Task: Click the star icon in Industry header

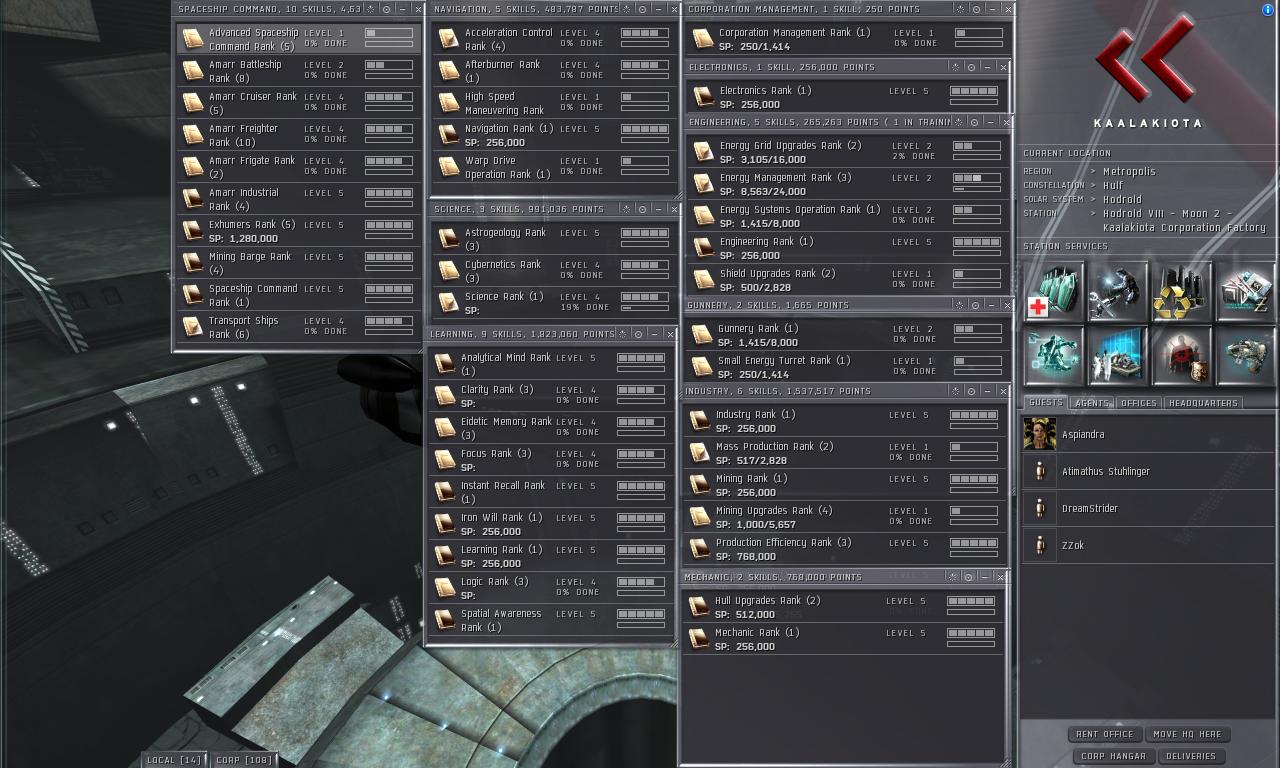Action: pos(955,391)
